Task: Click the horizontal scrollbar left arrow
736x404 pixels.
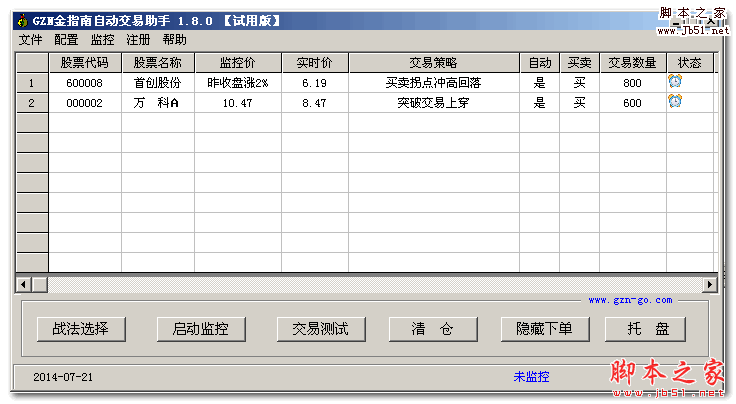Action: (23, 284)
